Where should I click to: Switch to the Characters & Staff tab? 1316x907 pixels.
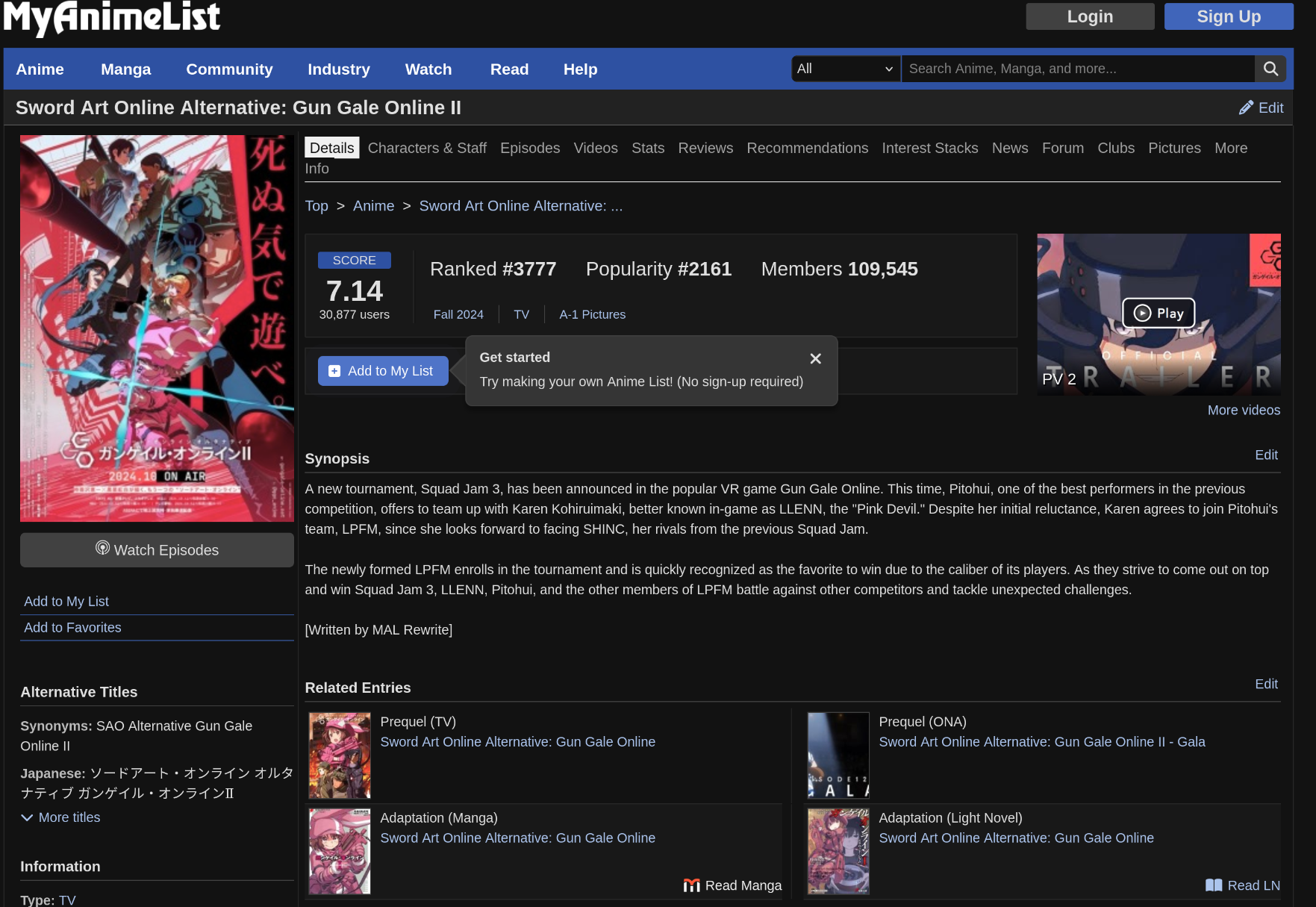pos(427,148)
